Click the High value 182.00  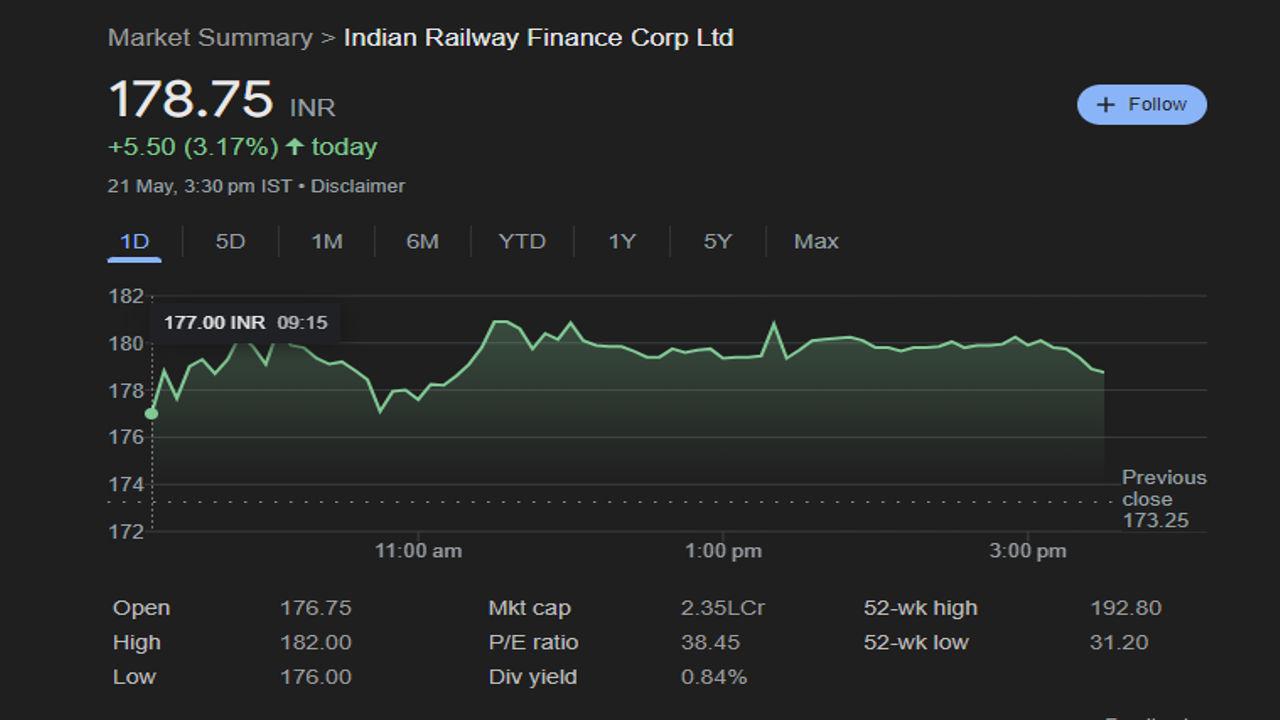316,642
